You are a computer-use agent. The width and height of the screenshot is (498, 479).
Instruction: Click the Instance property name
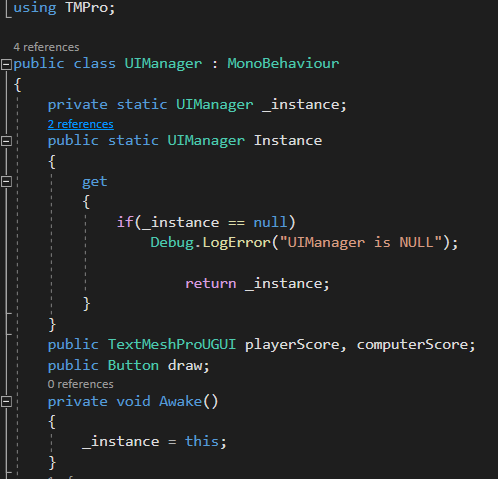tap(288, 140)
